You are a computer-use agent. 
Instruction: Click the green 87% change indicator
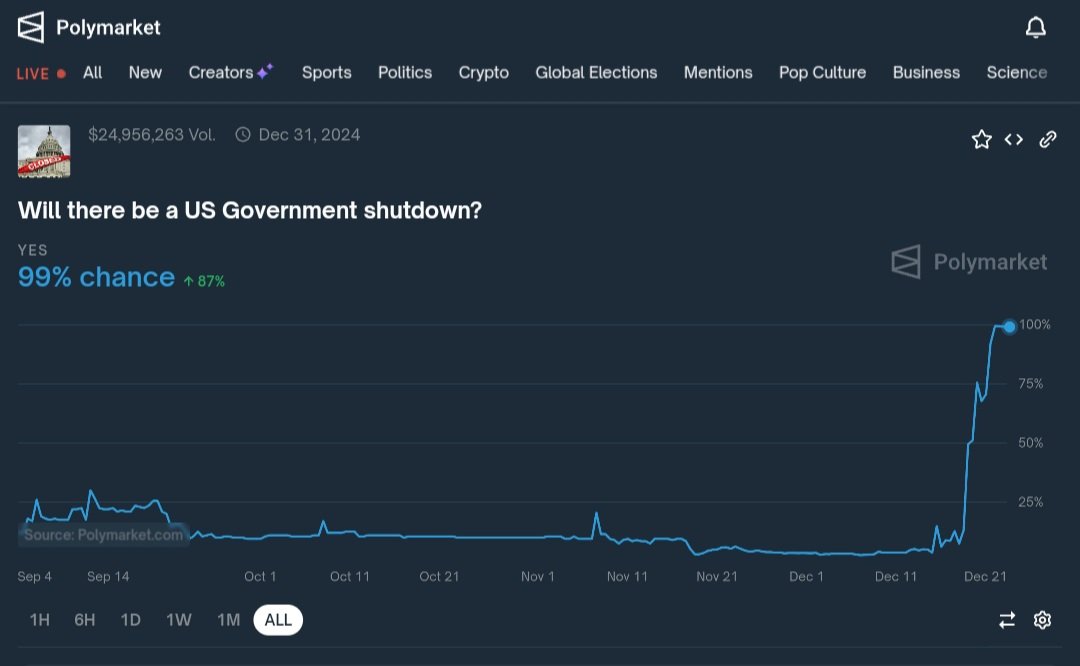[x=204, y=281]
